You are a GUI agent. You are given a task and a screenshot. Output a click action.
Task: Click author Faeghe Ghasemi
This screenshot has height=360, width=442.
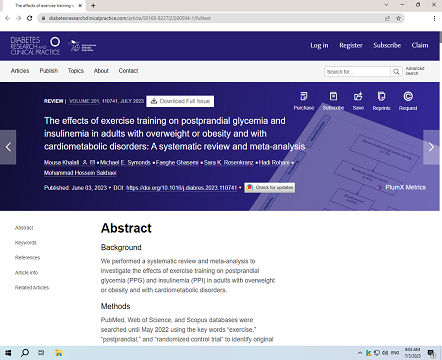click(x=177, y=162)
